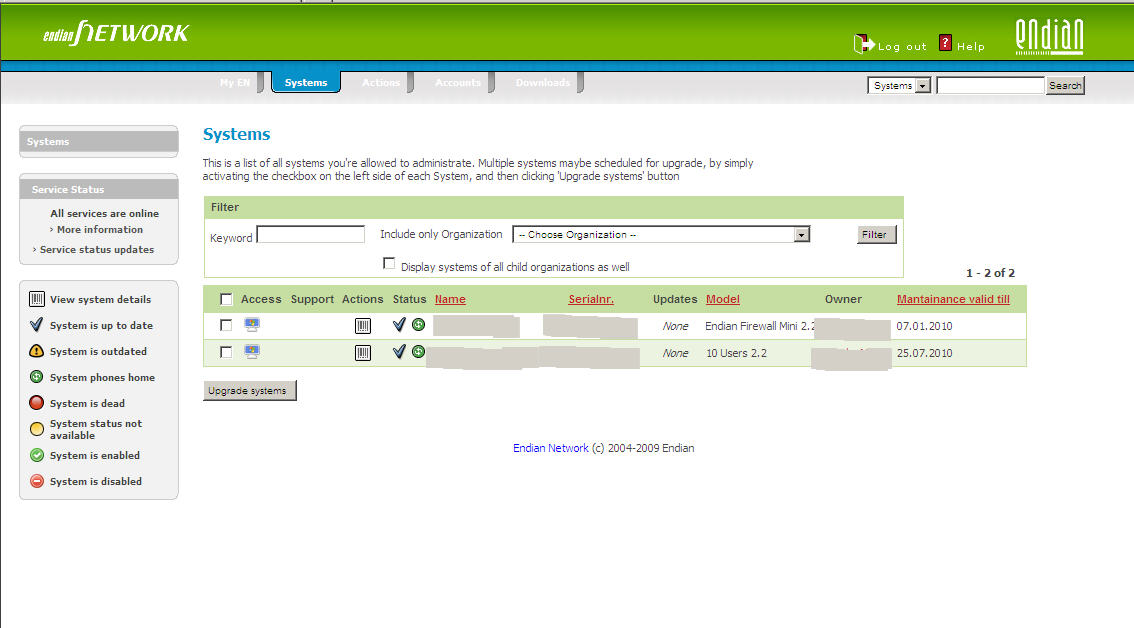Screen dimensions: 1134x628
Task: Enable display systems of all child organizations
Action: (390, 264)
